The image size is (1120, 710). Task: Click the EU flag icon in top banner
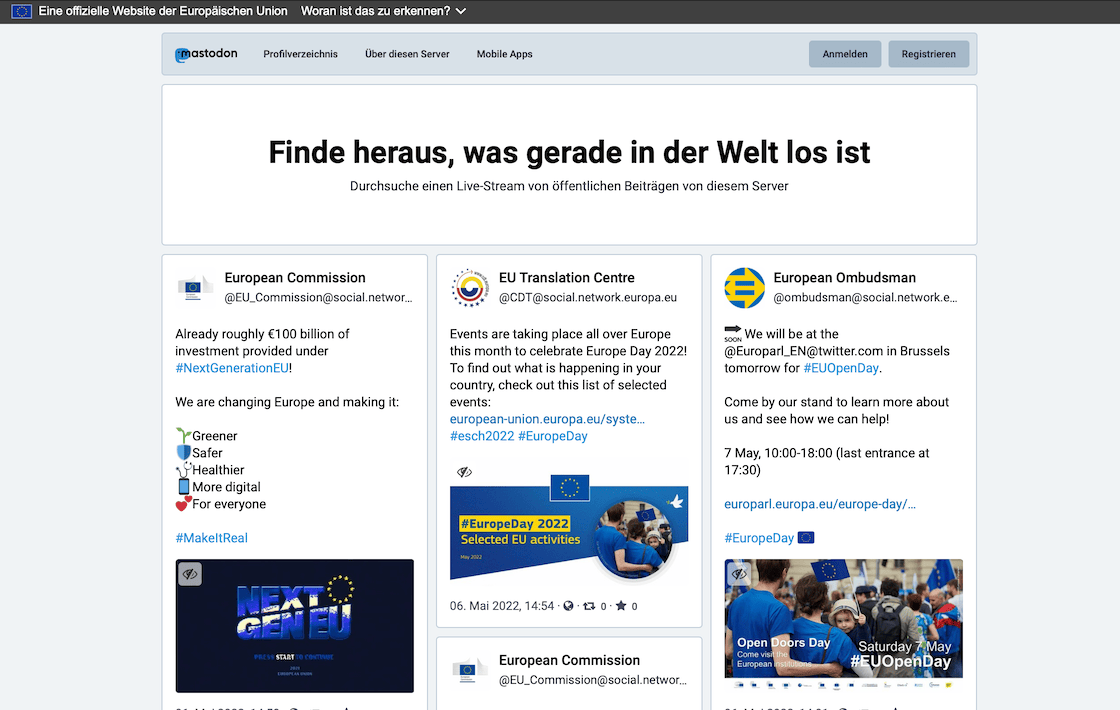pos(21,11)
